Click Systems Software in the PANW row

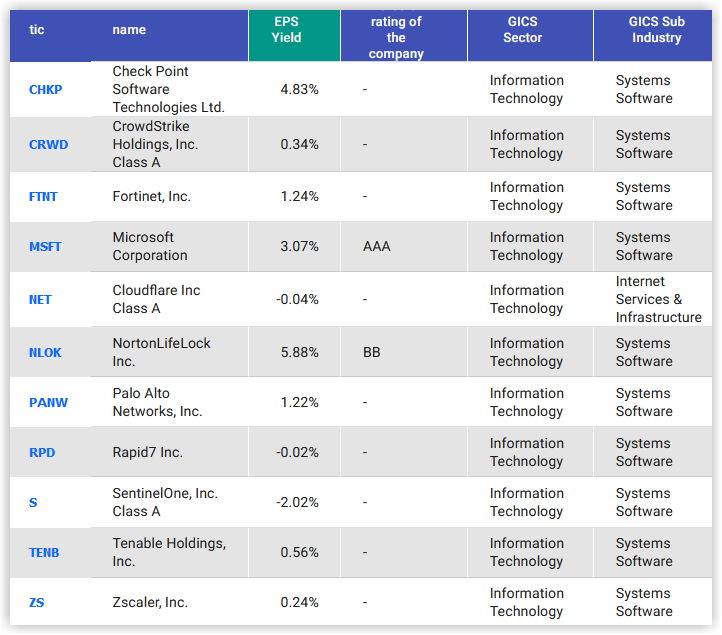[644, 403]
